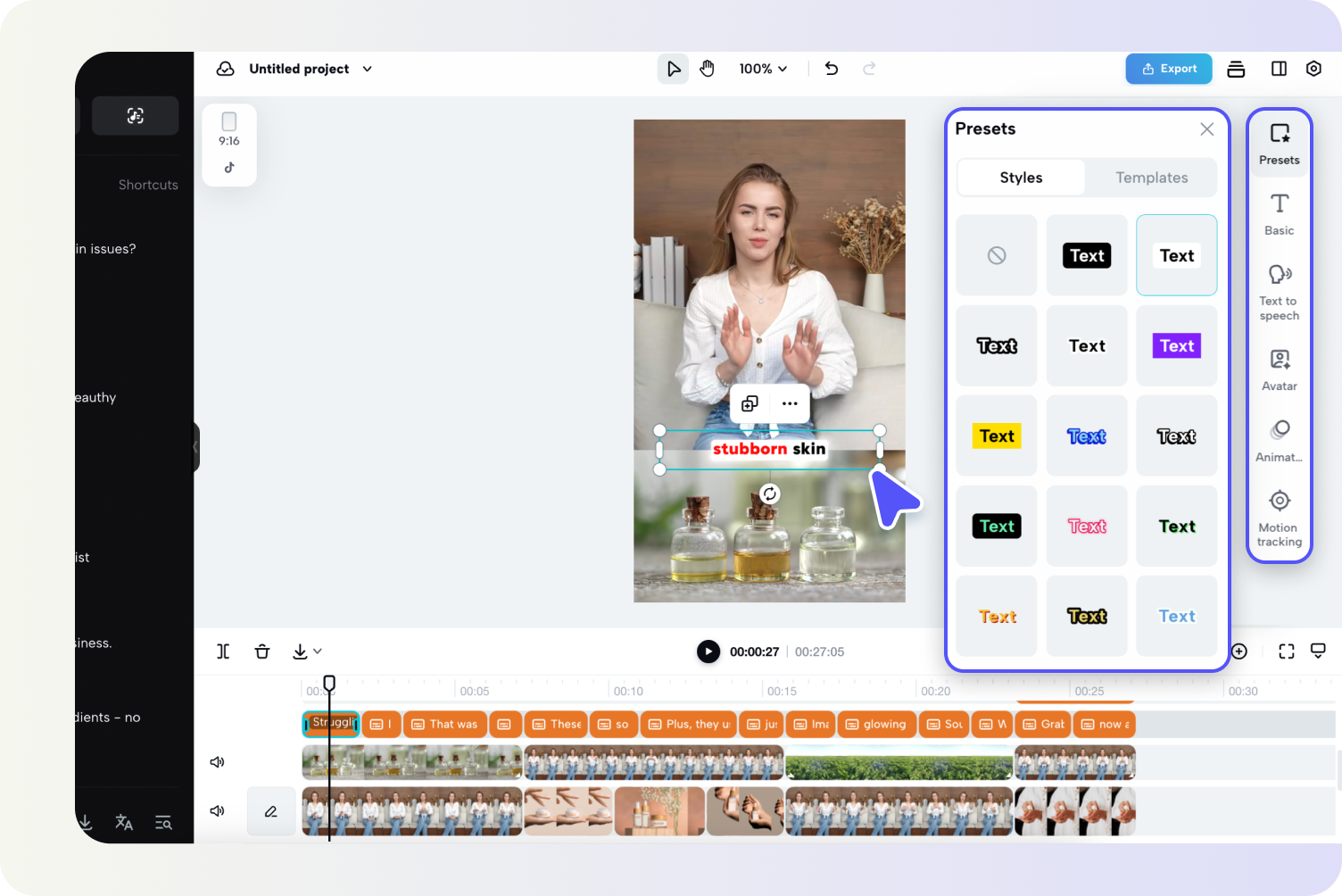The image size is (1342, 896).
Task: Click the Export button
Action: [1169, 69]
